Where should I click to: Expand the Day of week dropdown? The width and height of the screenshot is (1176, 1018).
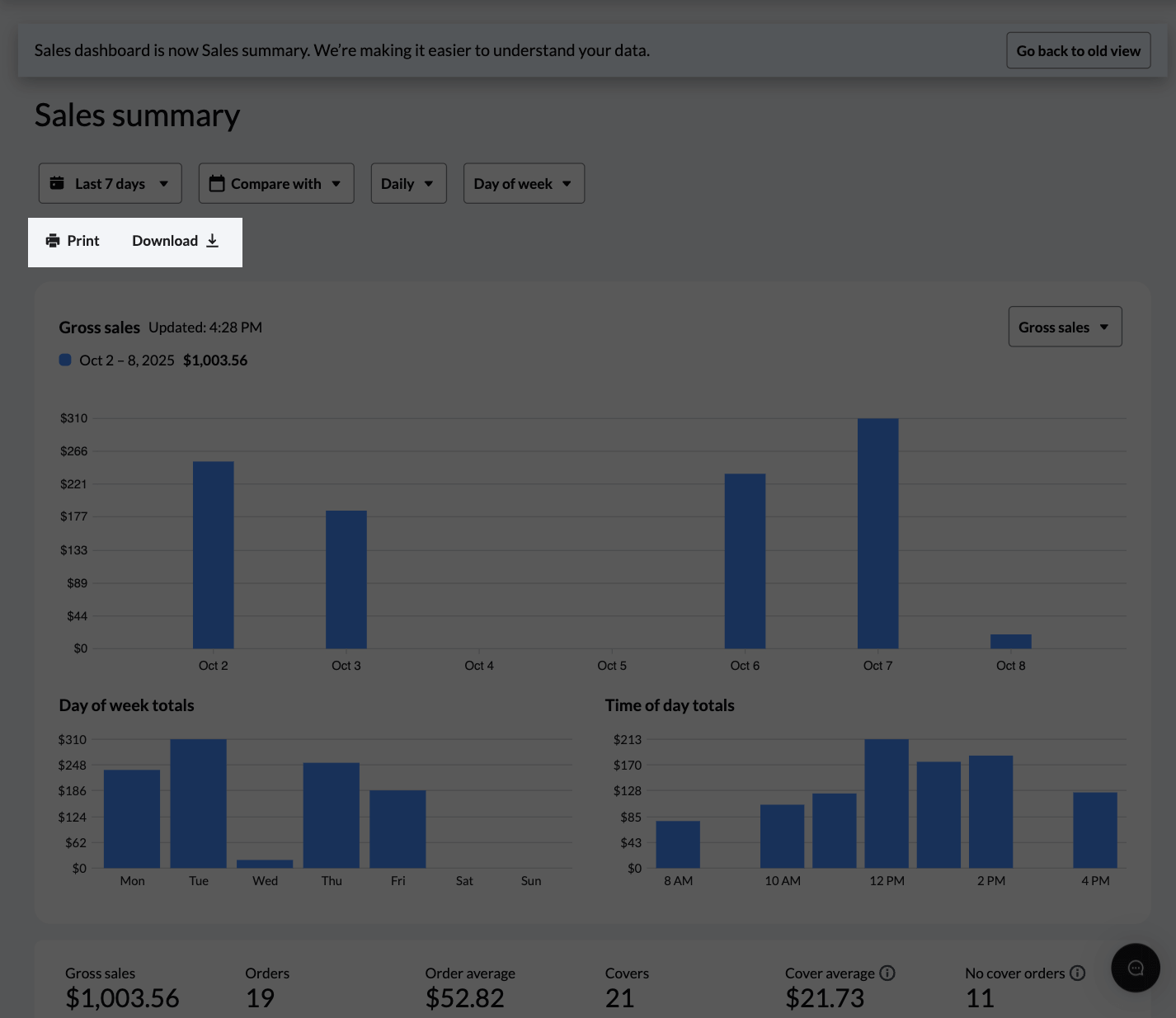click(524, 183)
